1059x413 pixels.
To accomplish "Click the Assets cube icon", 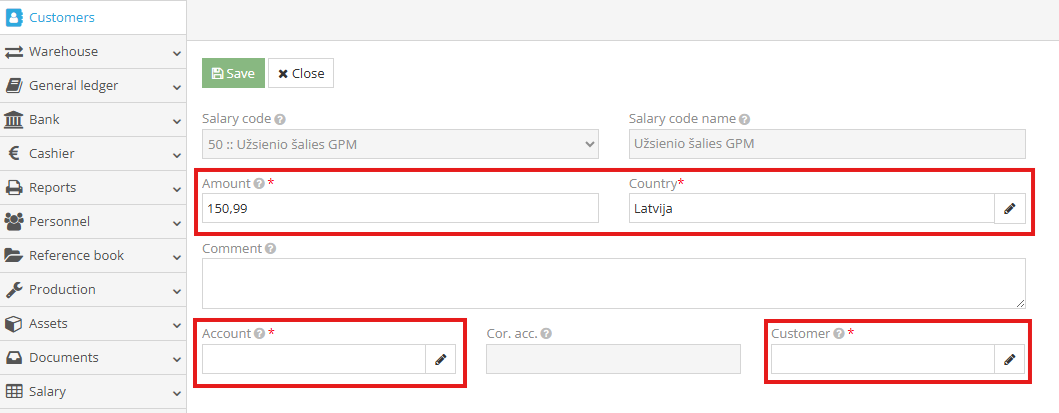I will click(x=14, y=324).
